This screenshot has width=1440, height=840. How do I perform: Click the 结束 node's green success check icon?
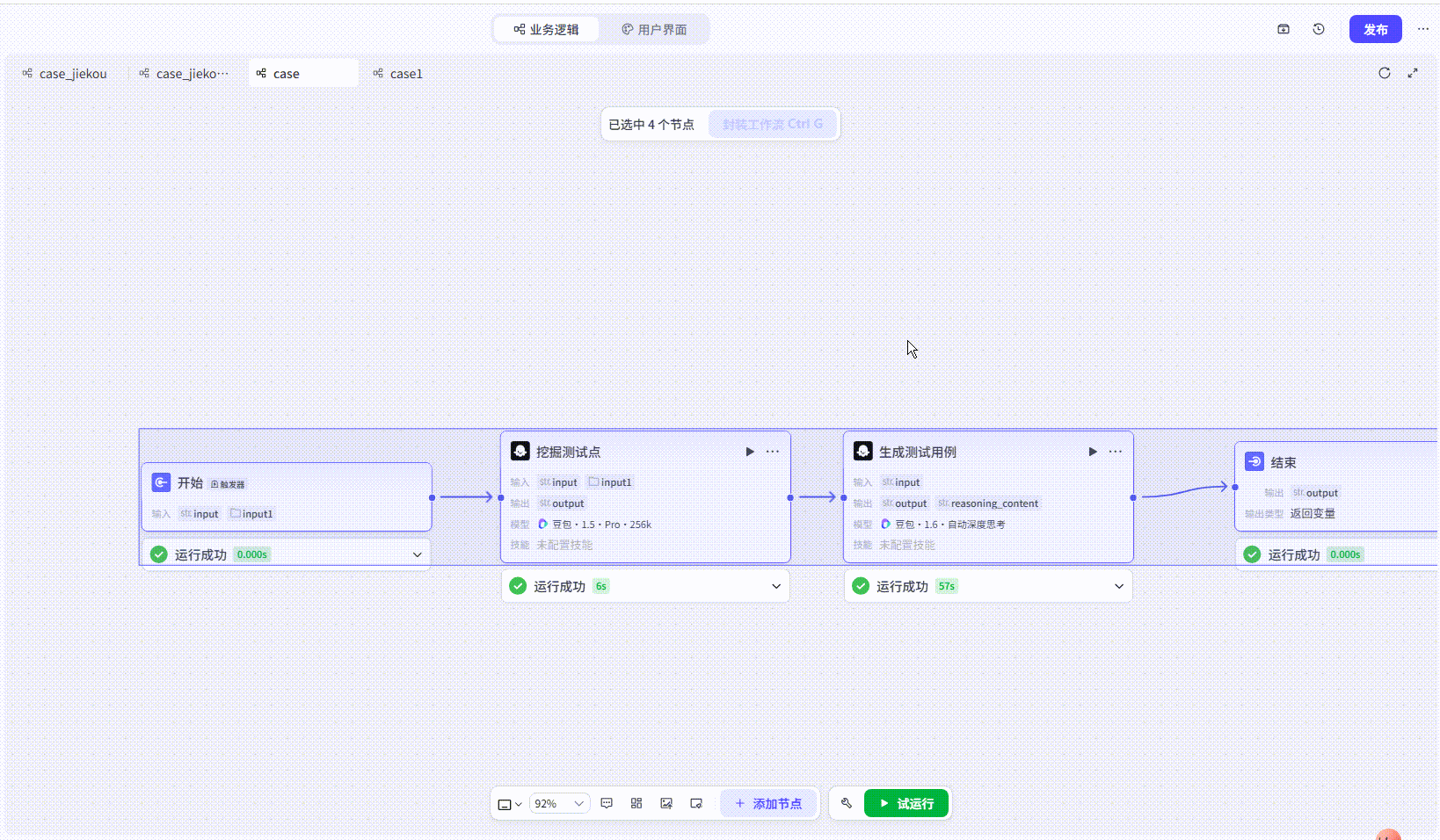(1253, 554)
